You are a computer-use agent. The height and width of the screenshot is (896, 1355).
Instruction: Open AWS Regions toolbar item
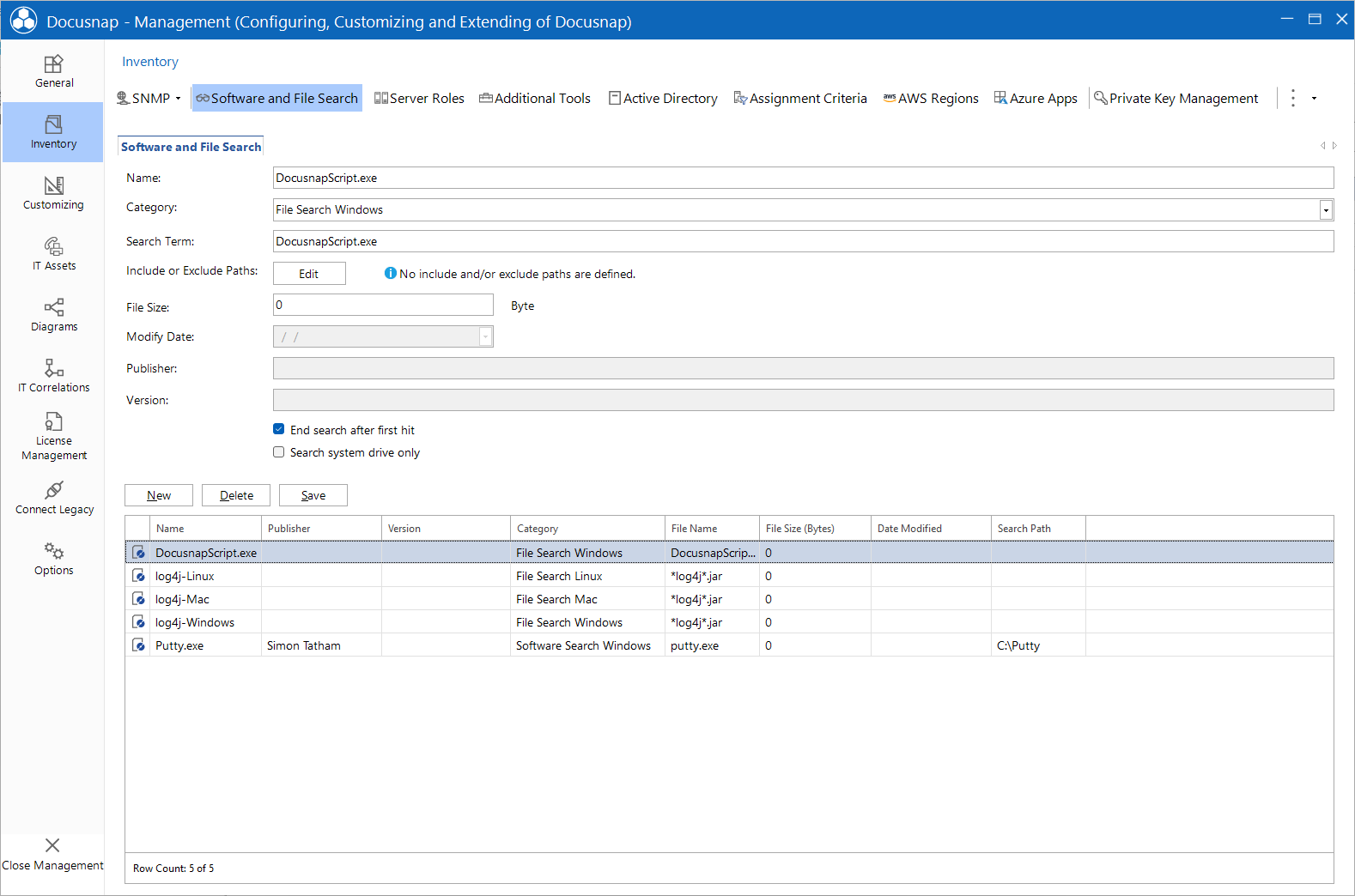click(x=931, y=98)
